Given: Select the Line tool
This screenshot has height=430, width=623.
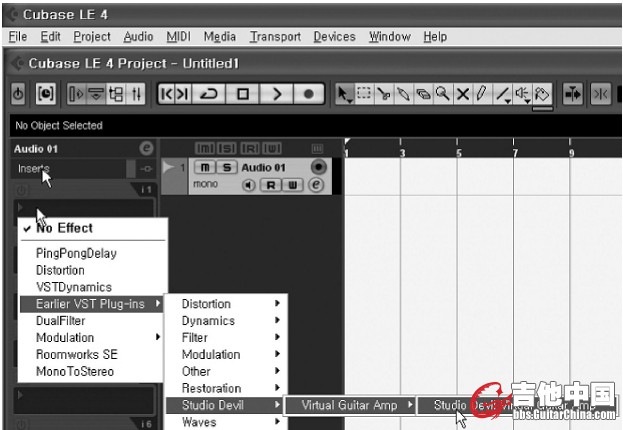Looking at the screenshot, I should click(x=503, y=94).
